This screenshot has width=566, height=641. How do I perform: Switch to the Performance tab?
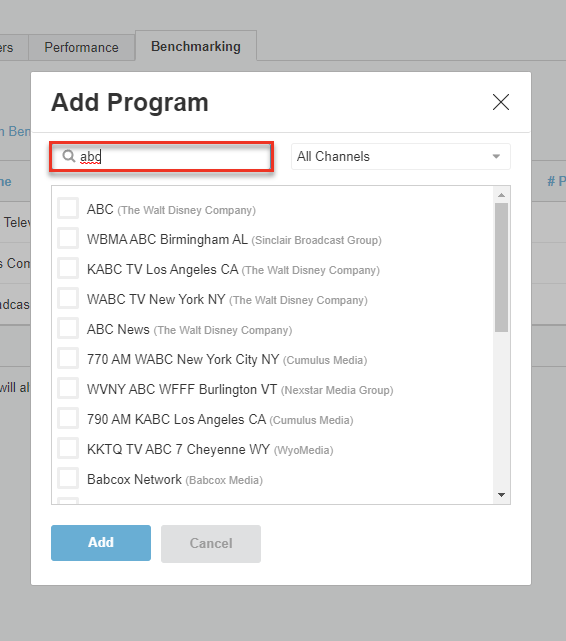(x=81, y=47)
